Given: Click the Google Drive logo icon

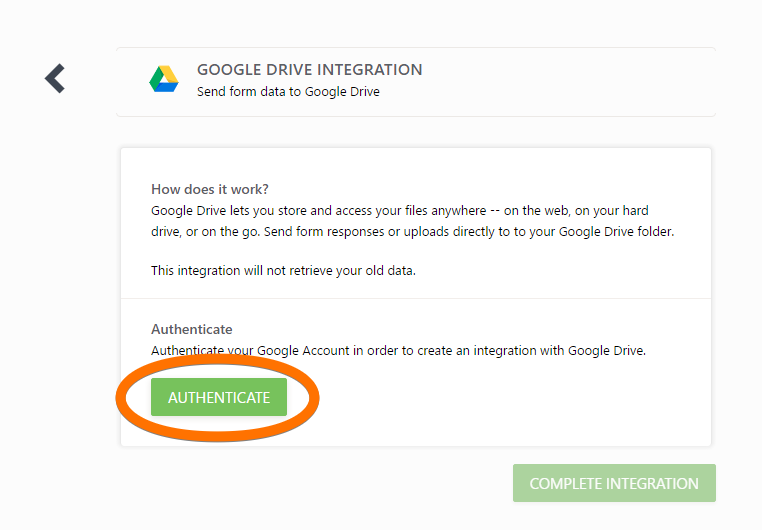Looking at the screenshot, I should point(164,80).
